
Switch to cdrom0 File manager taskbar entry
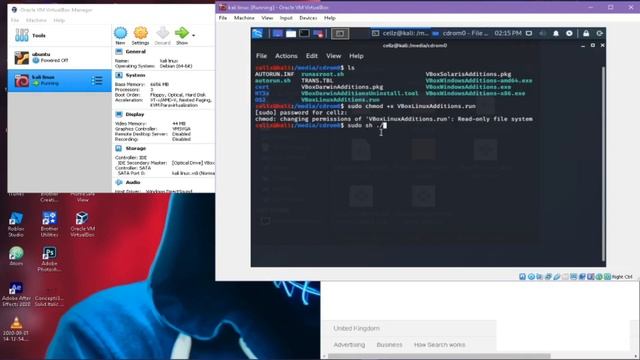[x=460, y=33]
